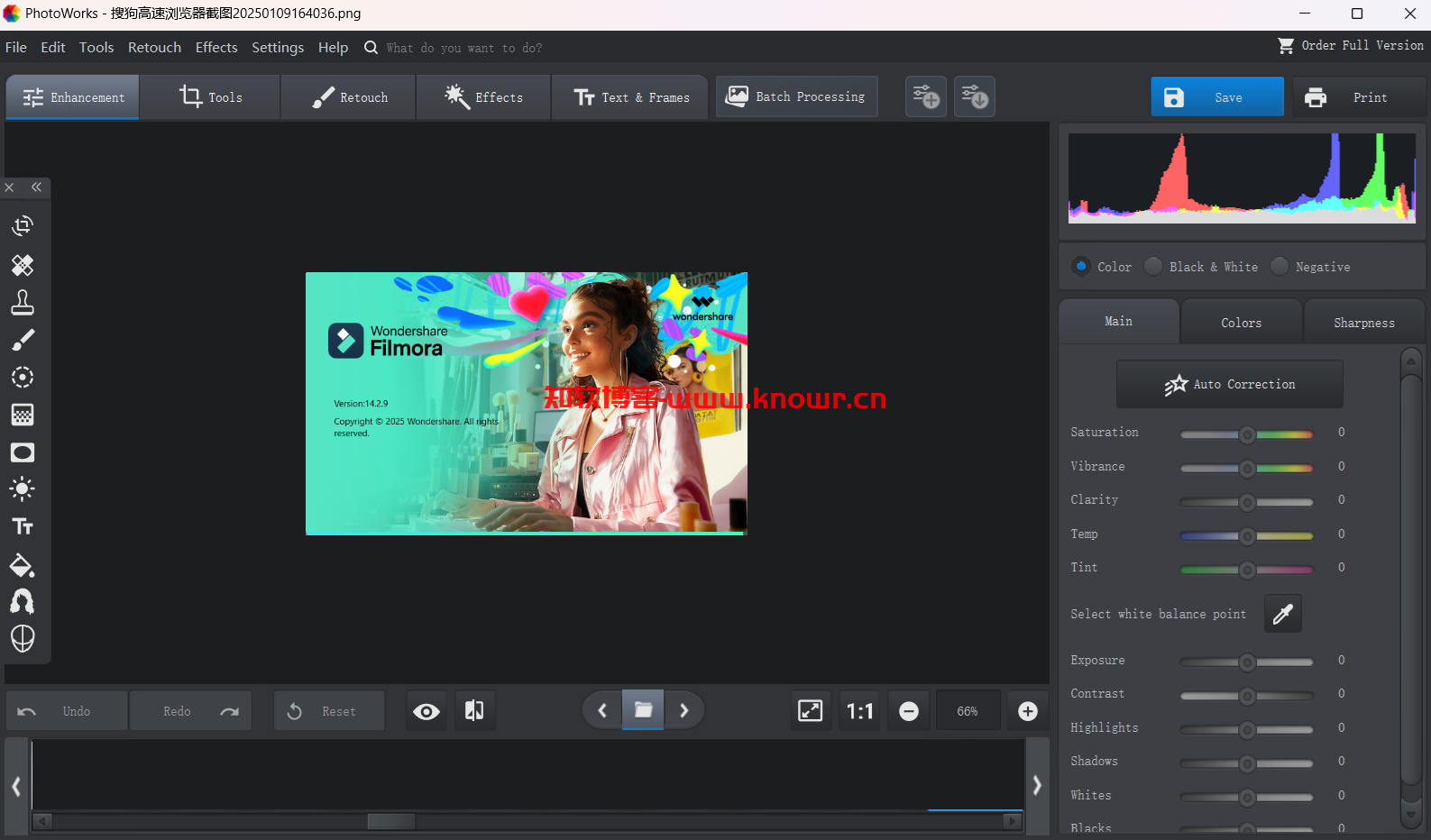Viewport: 1431px width, 840px height.
Task: Switch to the Retouch toolbar tab
Action: (350, 97)
